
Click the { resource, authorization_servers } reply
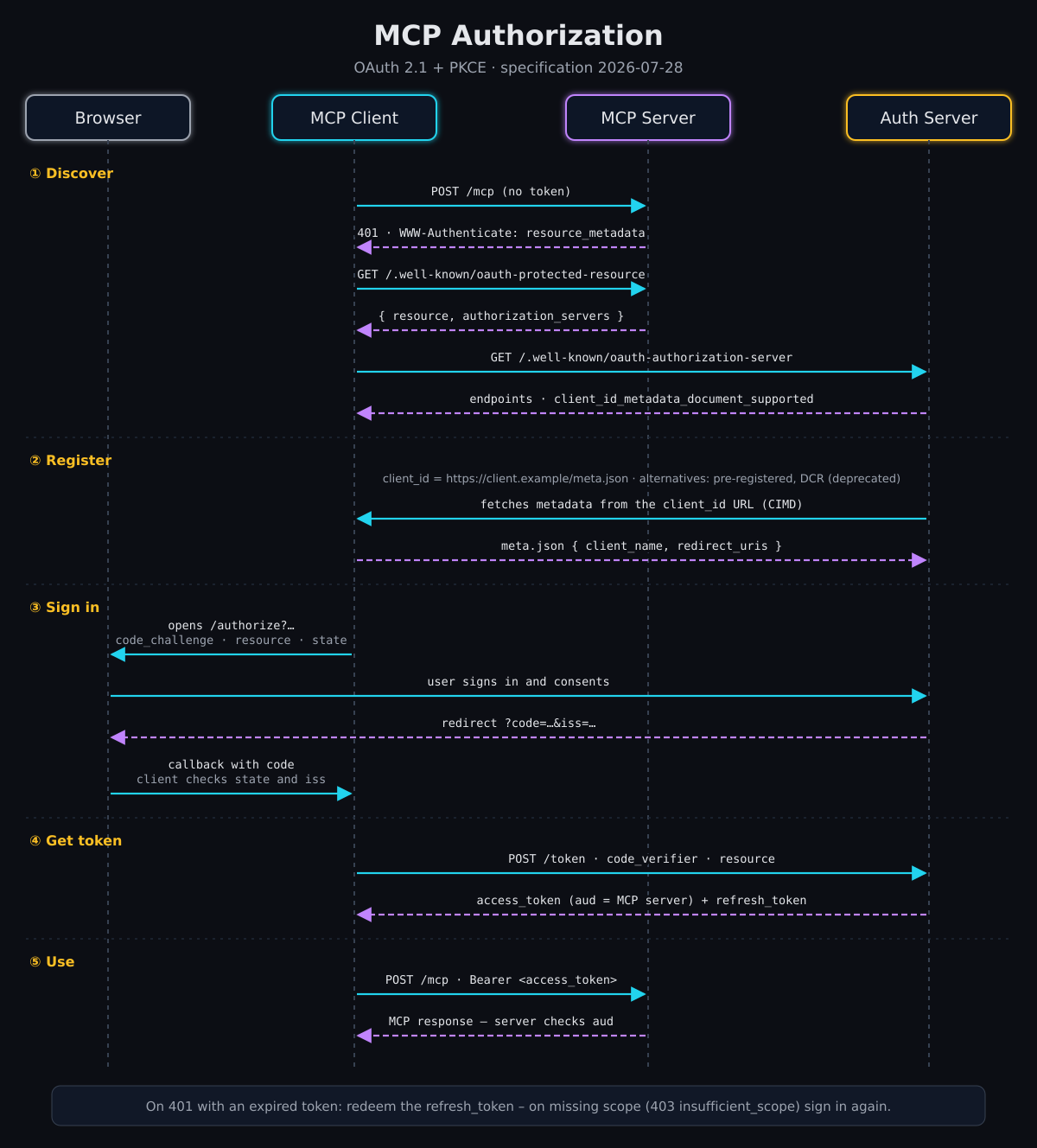tap(501, 316)
